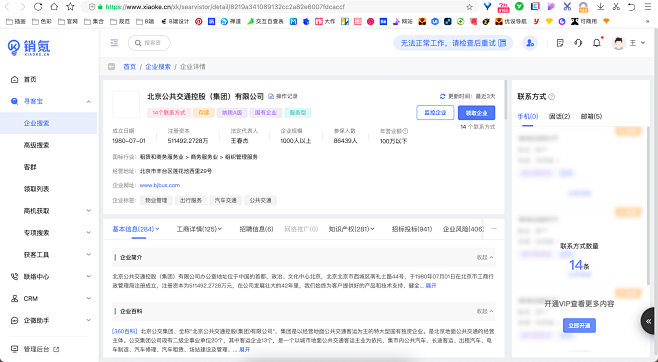Open the Pinterest bookmark icon
This screenshot has height=362, width=658.
(198, 21)
